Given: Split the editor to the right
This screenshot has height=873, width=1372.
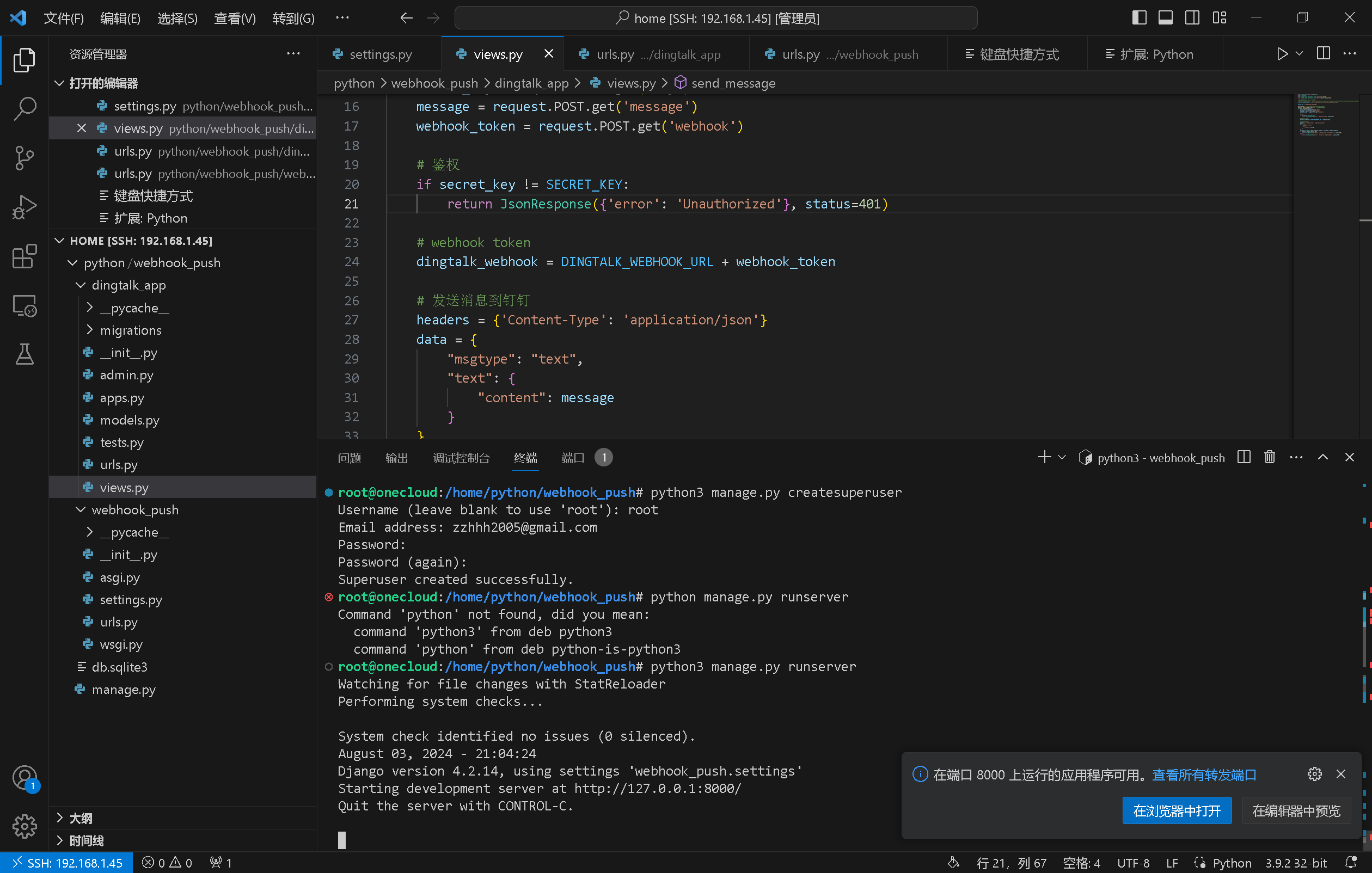Looking at the screenshot, I should click(1324, 54).
